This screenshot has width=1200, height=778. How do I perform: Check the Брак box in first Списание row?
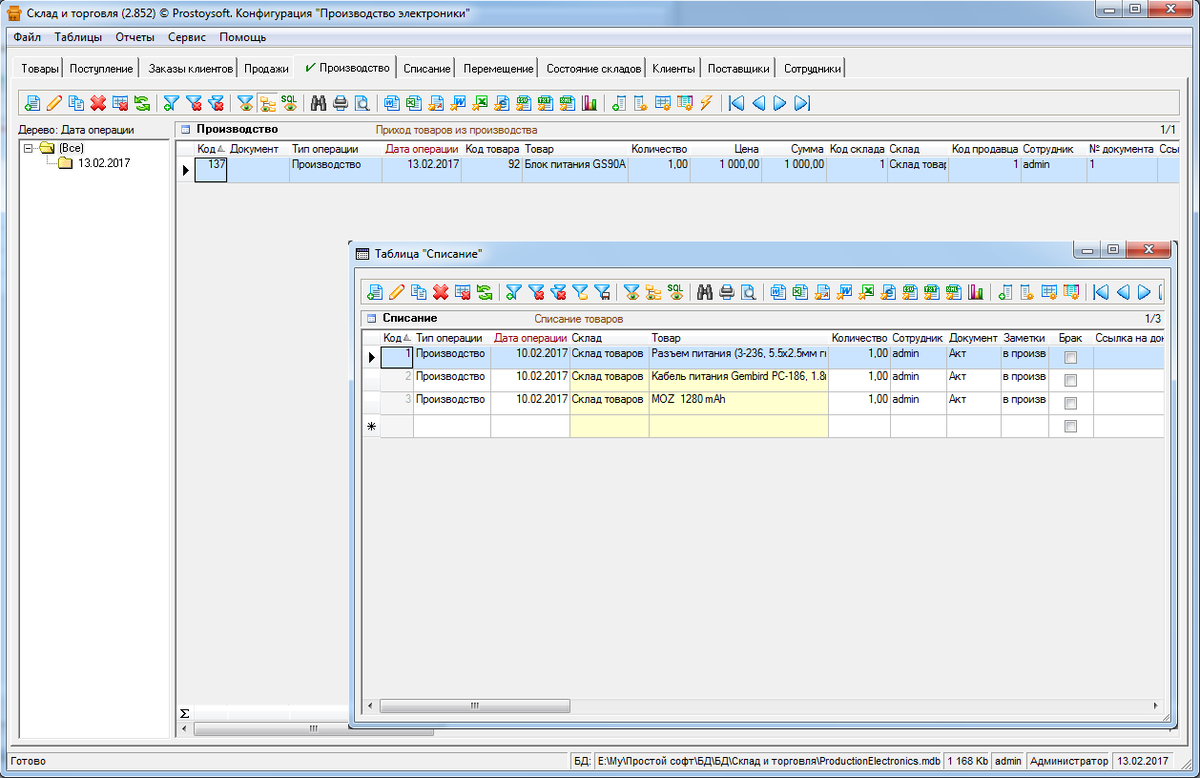(1070, 357)
